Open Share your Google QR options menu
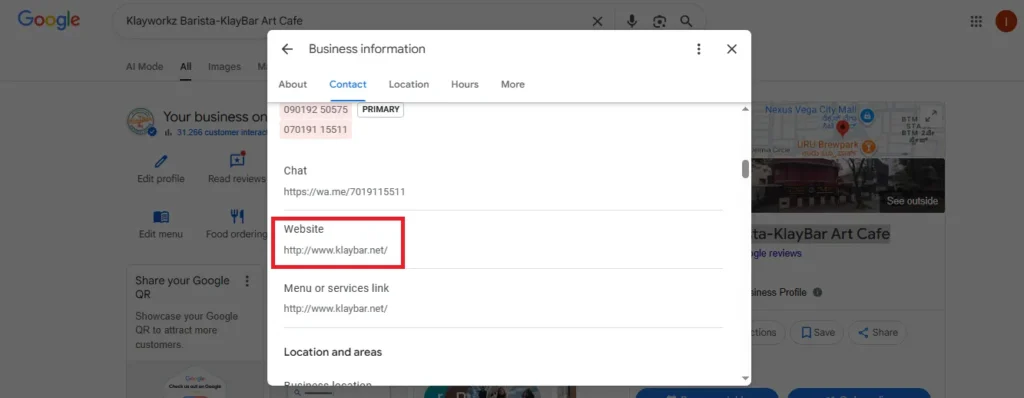Screen dimensions: 1024x398 pos(247,281)
